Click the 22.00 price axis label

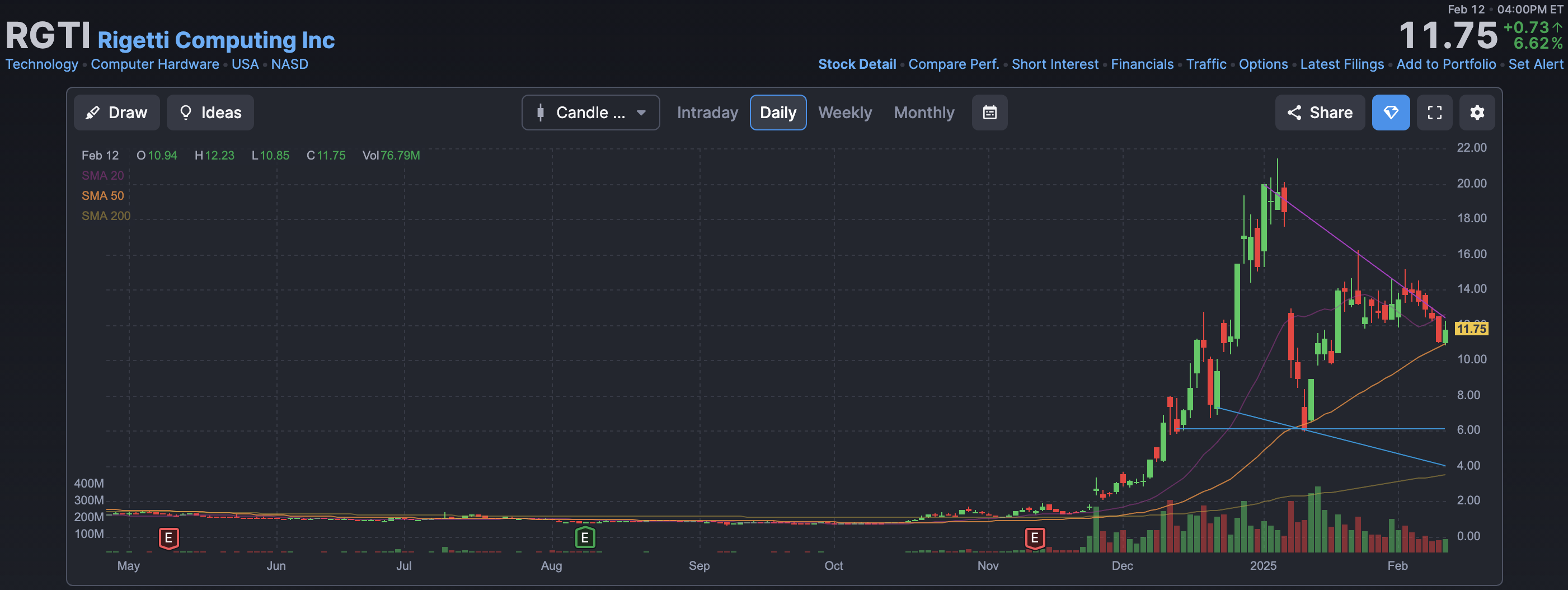(1472, 148)
